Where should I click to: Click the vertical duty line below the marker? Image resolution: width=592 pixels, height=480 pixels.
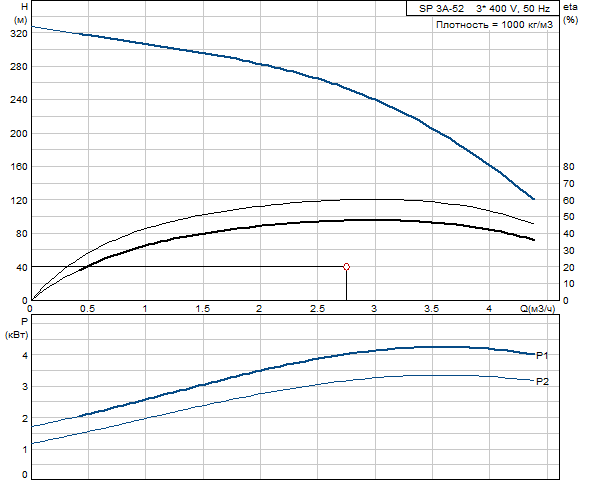click(346, 285)
